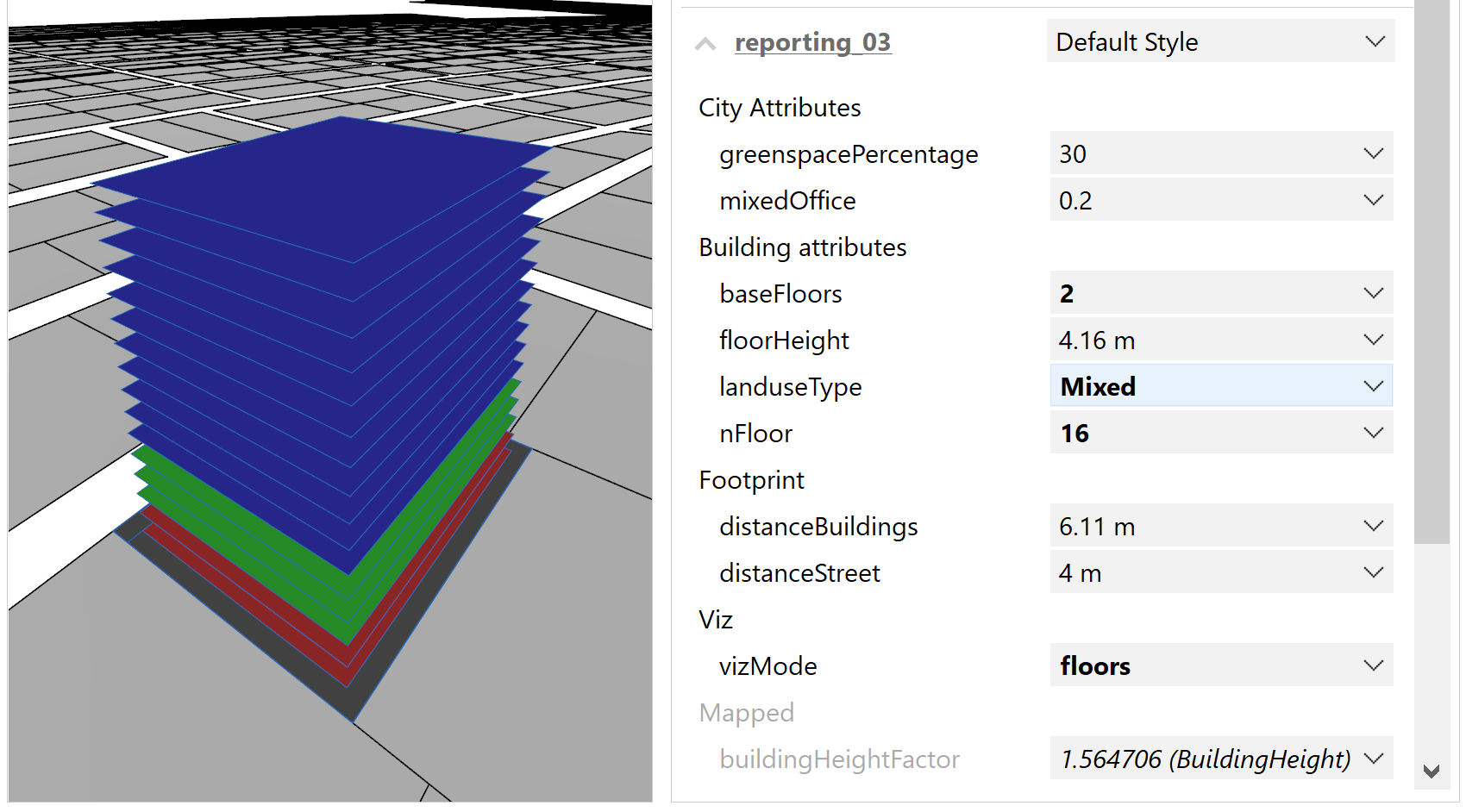Open the baseFloors dropdown
This screenshot has width=1466, height=812.
[1373, 293]
